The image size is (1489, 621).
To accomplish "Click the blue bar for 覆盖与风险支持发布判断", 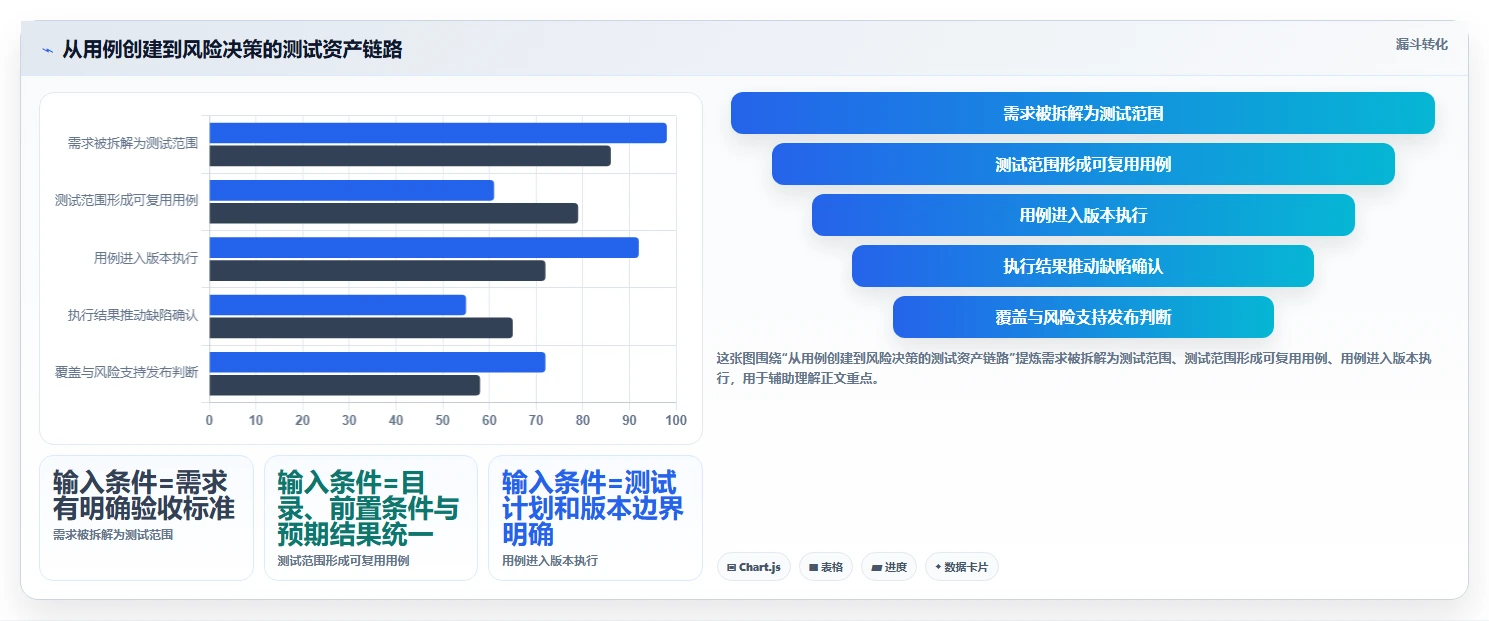I will pyautogui.click(x=377, y=362).
